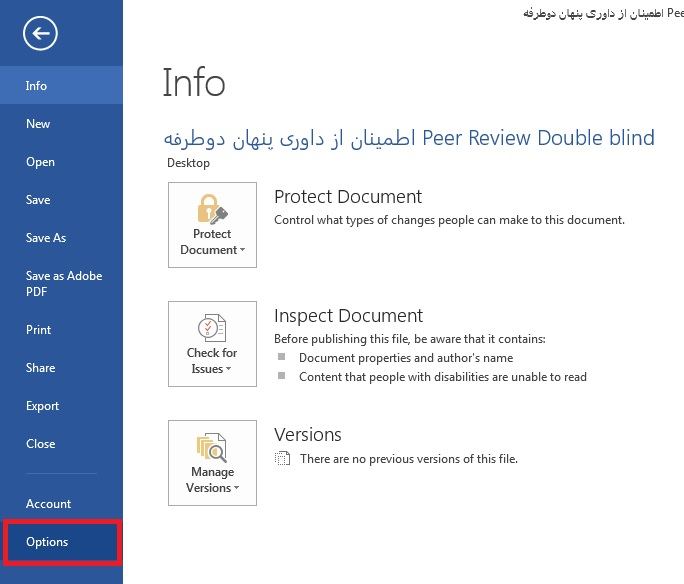Click the small document icon under Versions

tap(282, 458)
